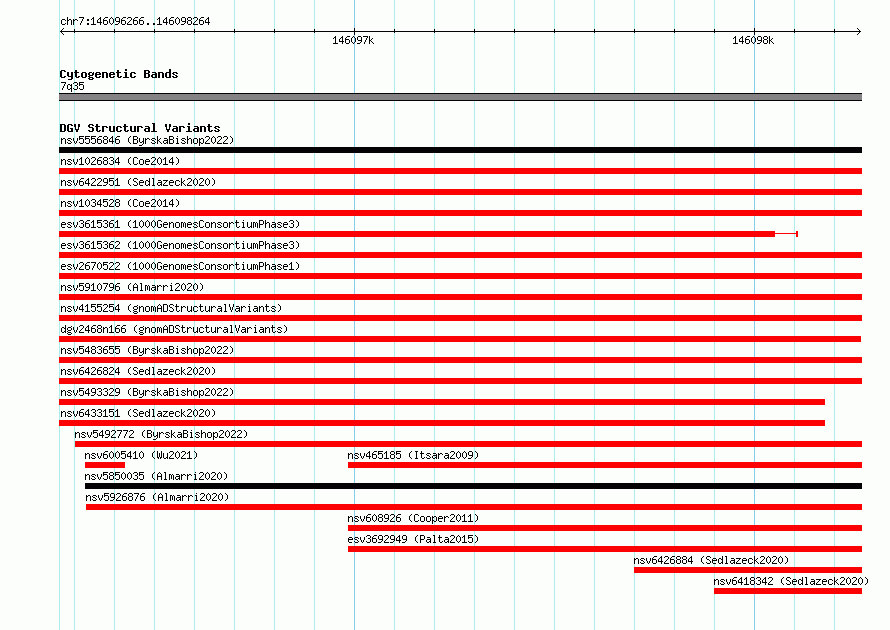Select the esv3692949 (Palta2015) label
The width and height of the screenshot is (890, 630).
(x=413, y=539)
